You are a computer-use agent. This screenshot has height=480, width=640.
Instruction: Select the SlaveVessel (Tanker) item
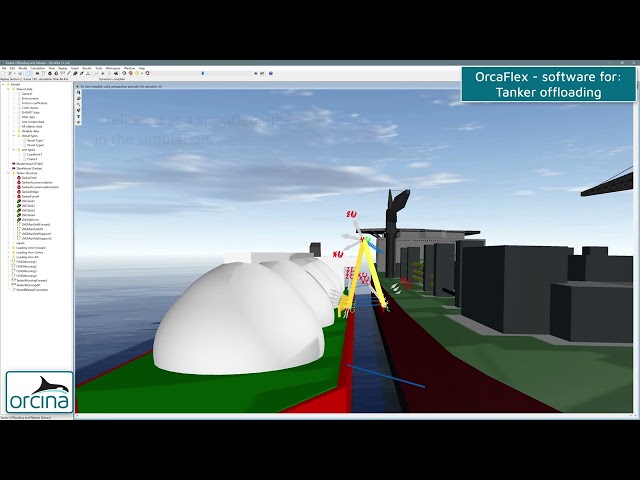[x=29, y=168]
